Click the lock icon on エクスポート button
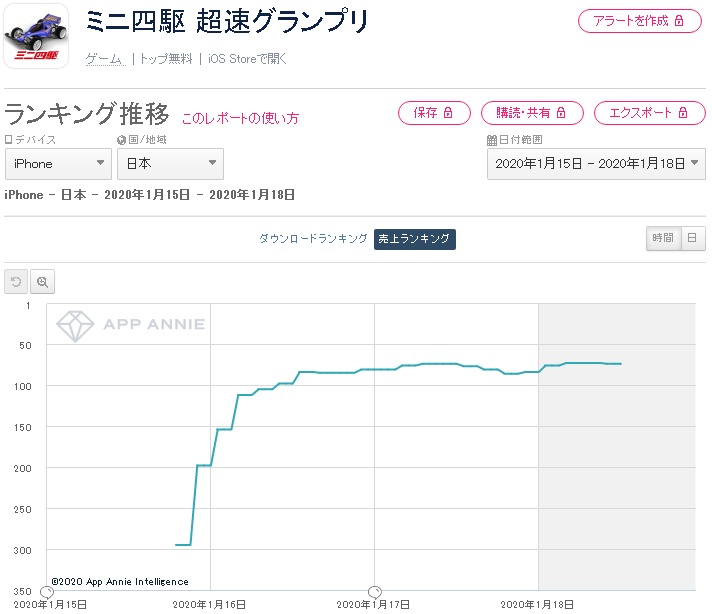The height and width of the screenshot is (614, 712). click(683, 113)
